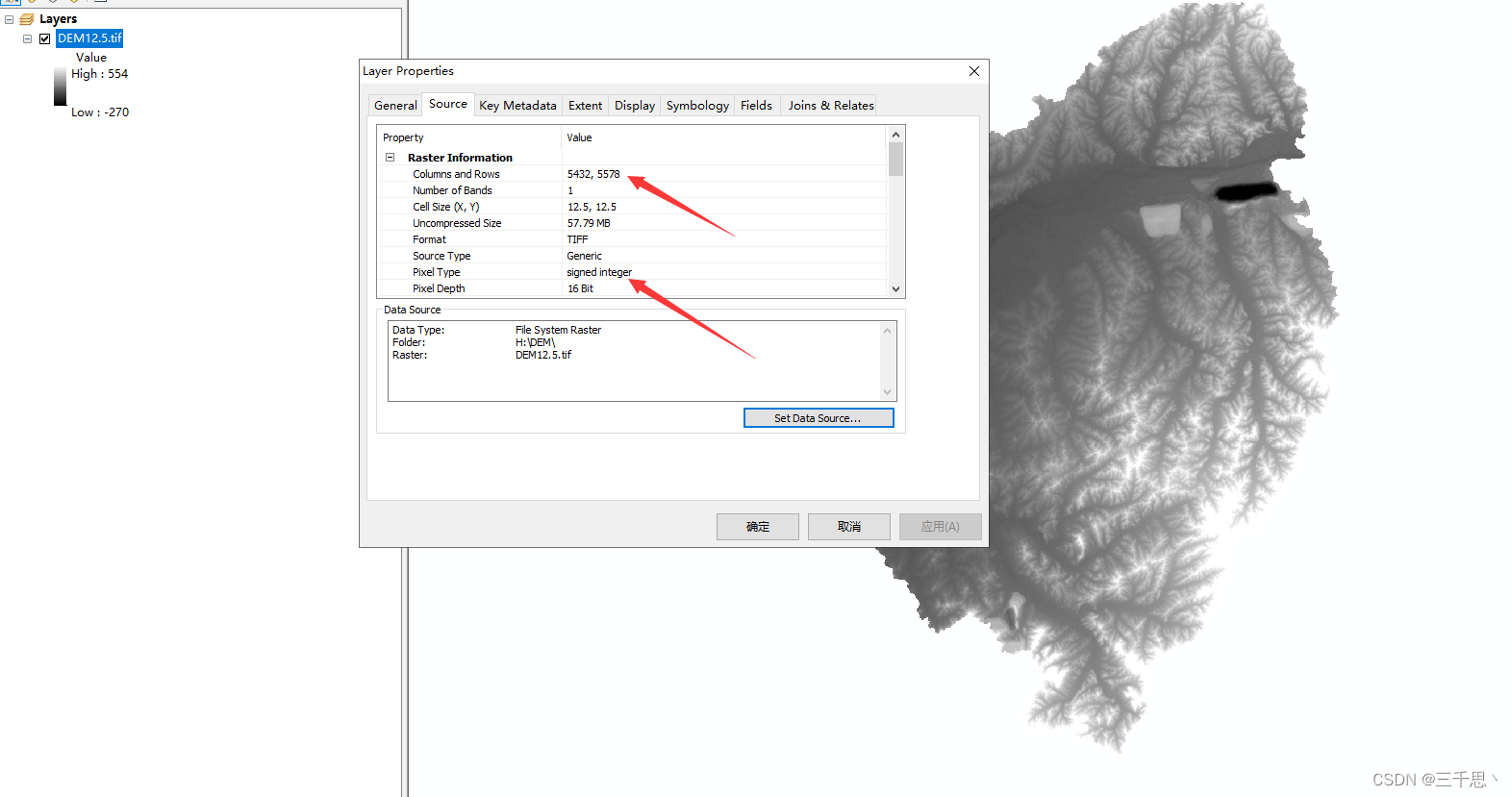Click the property list scrollbar thumb

[x=895, y=160]
